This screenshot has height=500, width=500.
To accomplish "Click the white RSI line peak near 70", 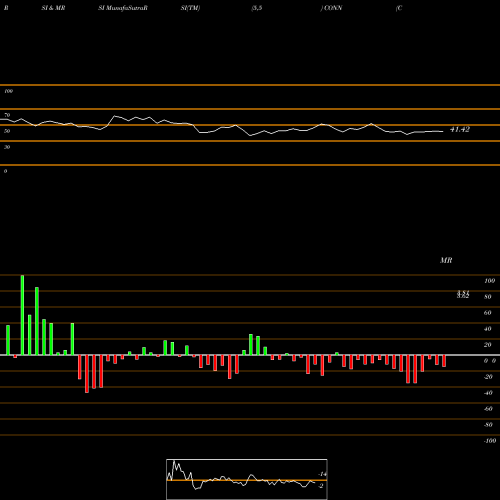I will [115, 116].
